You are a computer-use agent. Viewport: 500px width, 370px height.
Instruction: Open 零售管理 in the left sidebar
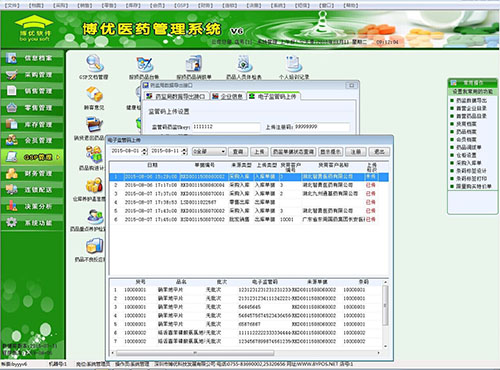32,108
